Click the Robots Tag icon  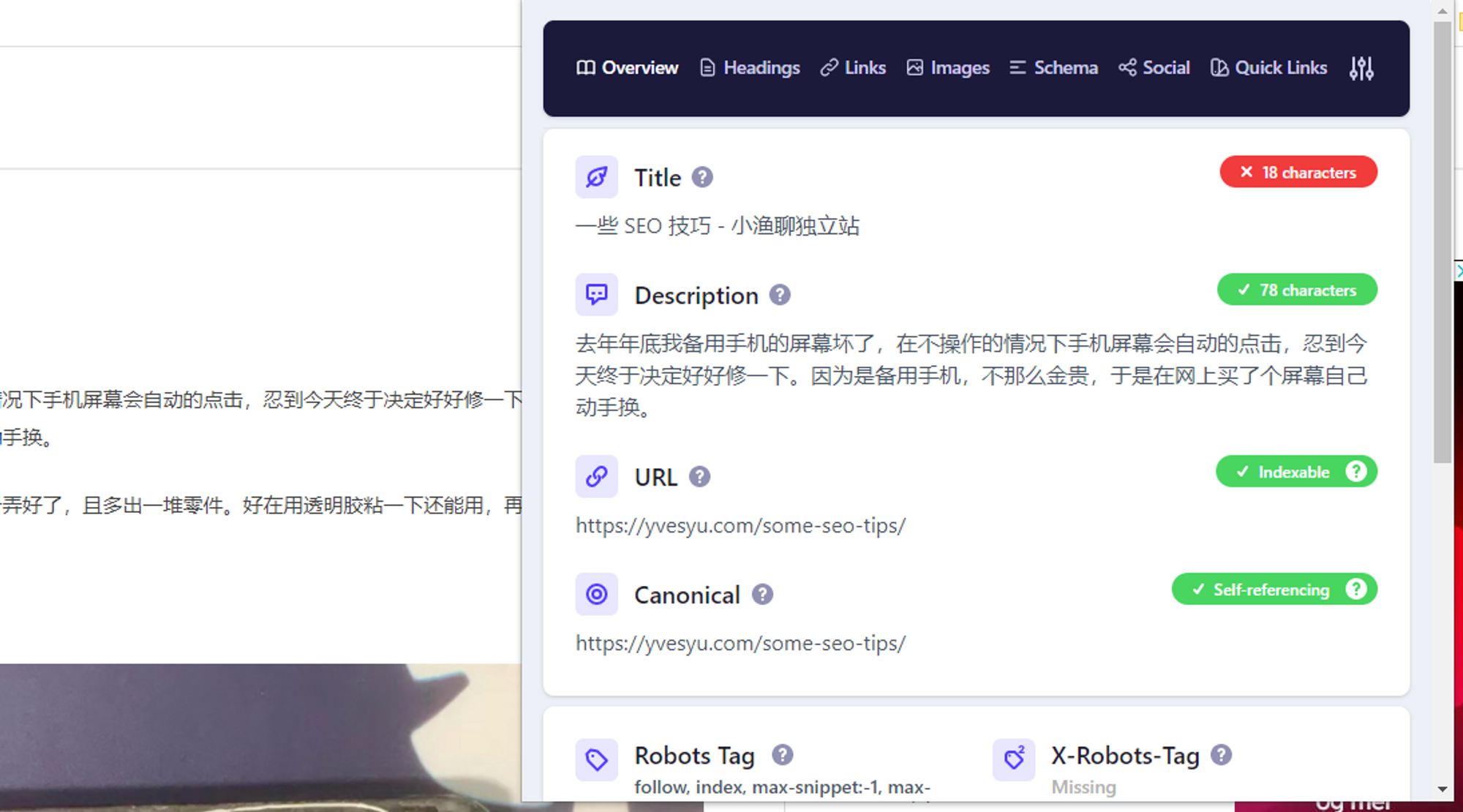click(x=597, y=760)
